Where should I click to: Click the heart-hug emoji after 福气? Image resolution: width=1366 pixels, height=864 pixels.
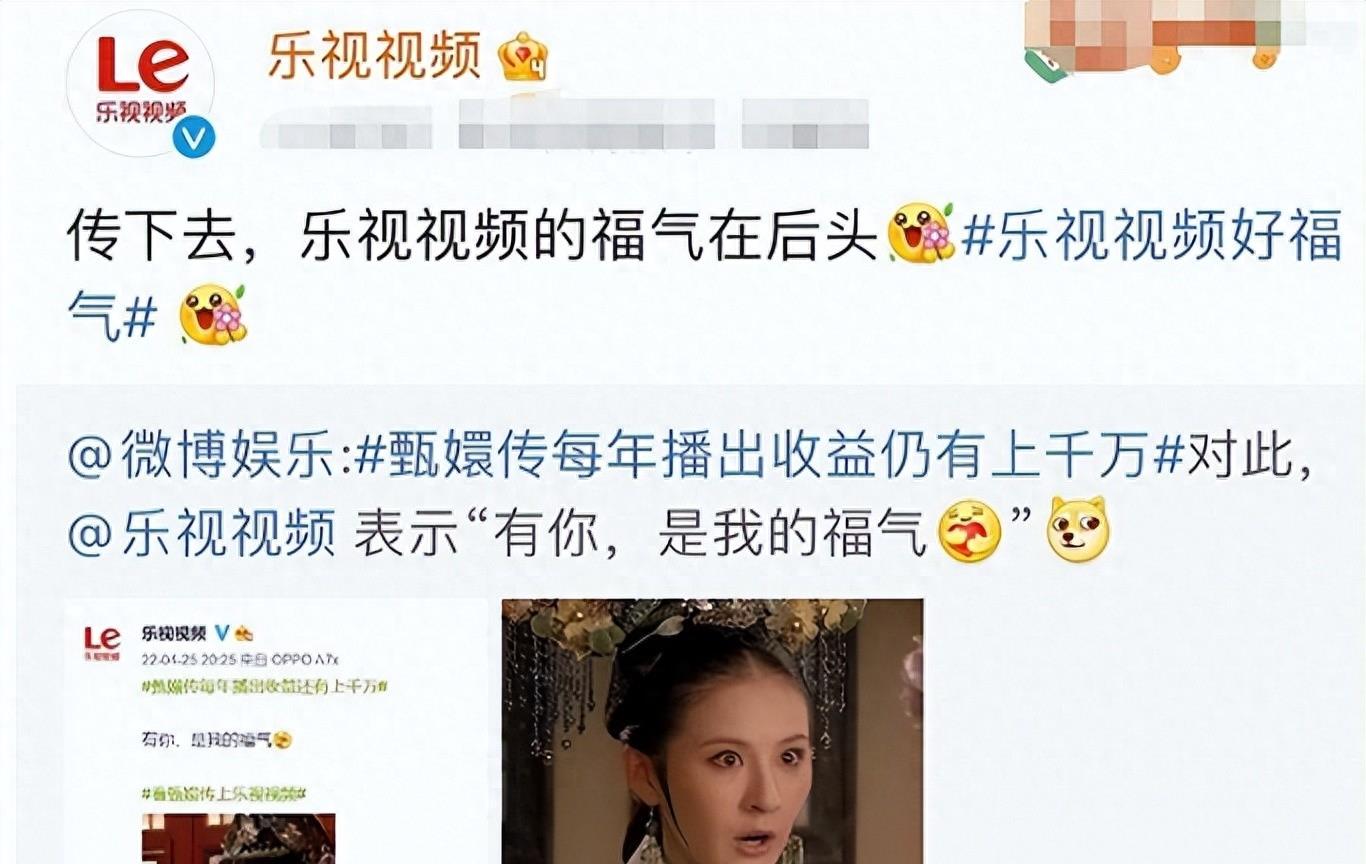click(x=970, y=534)
